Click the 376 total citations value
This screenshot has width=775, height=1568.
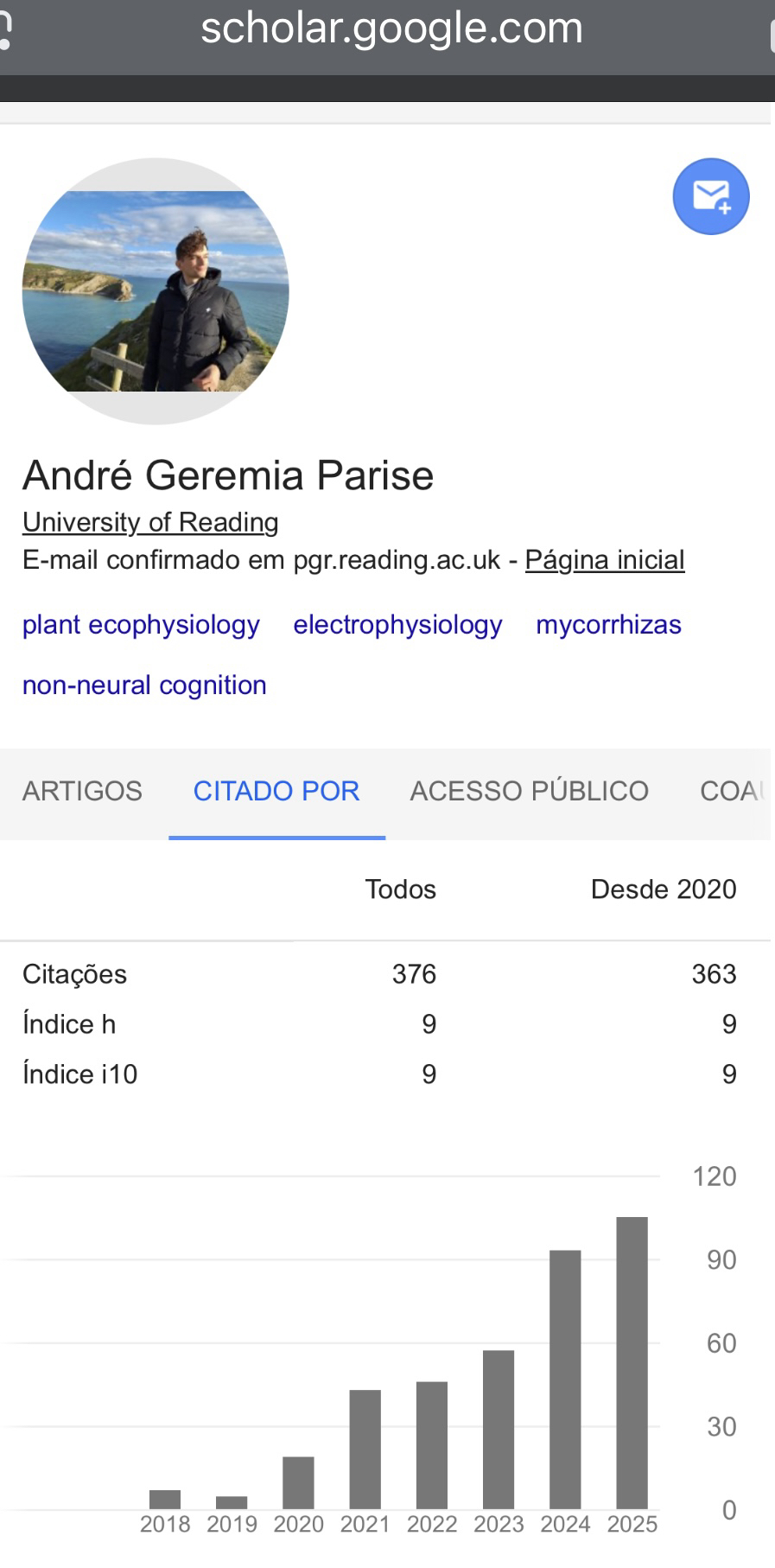[414, 974]
